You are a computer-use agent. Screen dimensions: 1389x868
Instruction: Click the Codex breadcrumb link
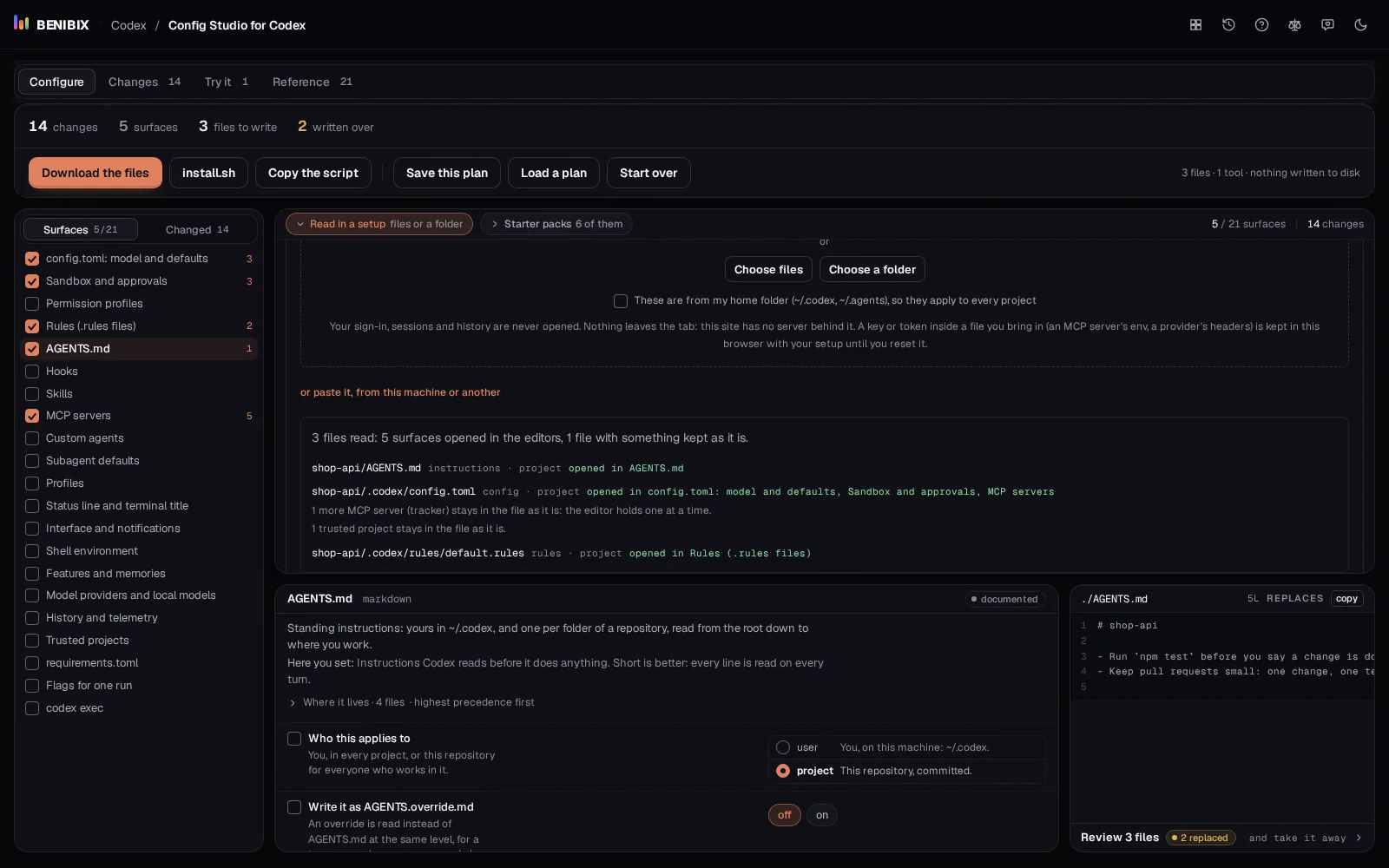pyautogui.click(x=128, y=25)
